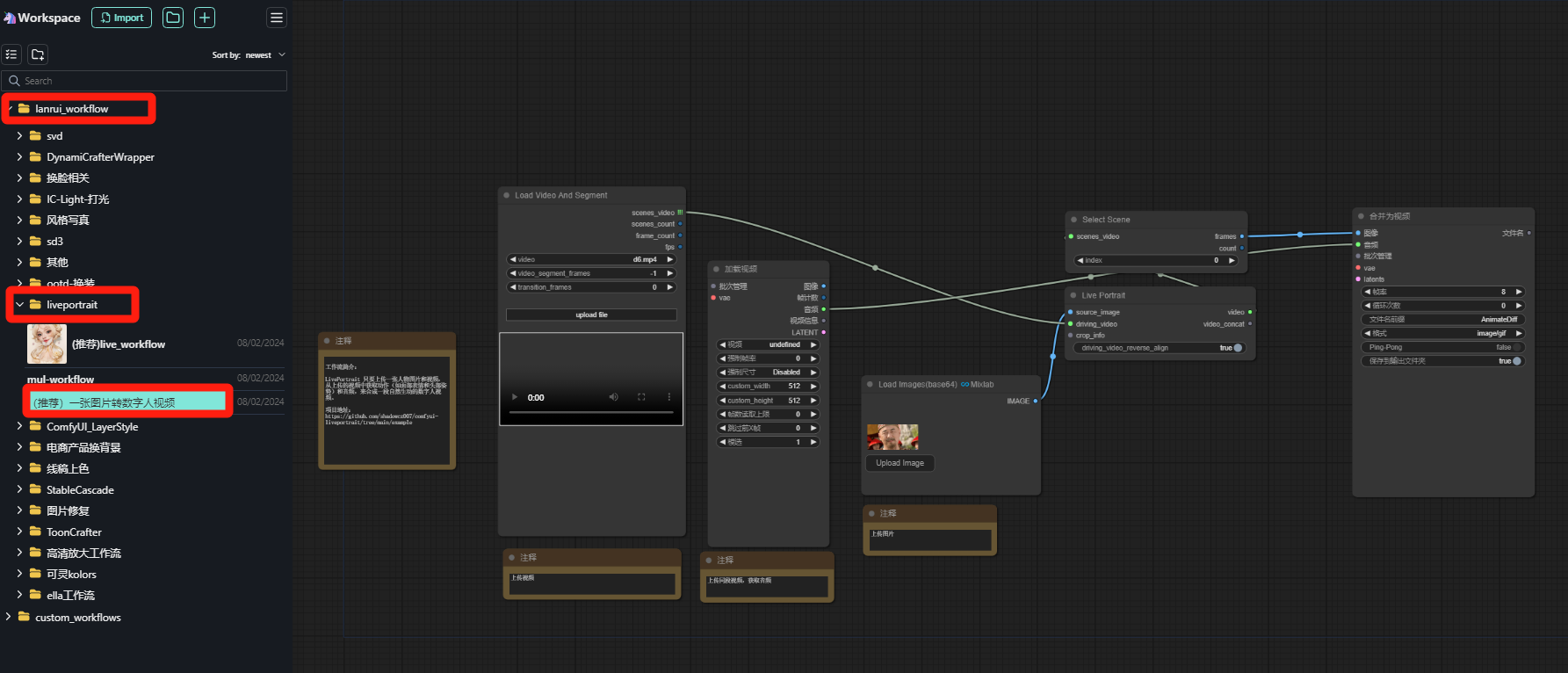Click the IMAGE output port on Load Images

point(1036,401)
